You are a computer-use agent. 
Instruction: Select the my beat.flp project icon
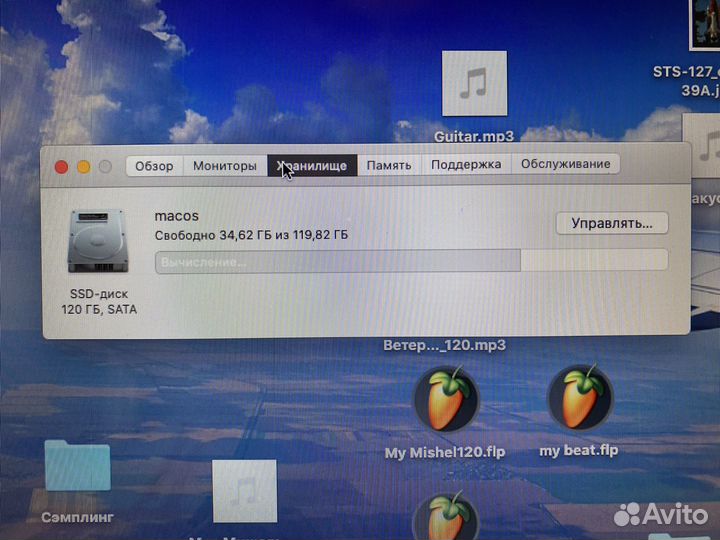pyautogui.click(x=580, y=397)
